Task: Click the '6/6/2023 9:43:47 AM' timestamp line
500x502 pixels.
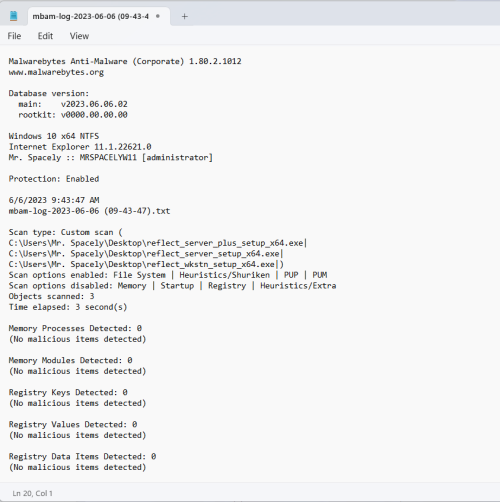Action: pyautogui.click(x=54, y=200)
